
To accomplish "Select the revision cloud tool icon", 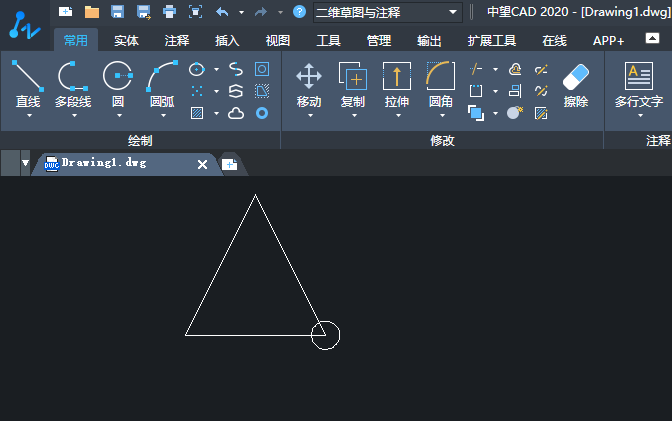I will [236, 113].
